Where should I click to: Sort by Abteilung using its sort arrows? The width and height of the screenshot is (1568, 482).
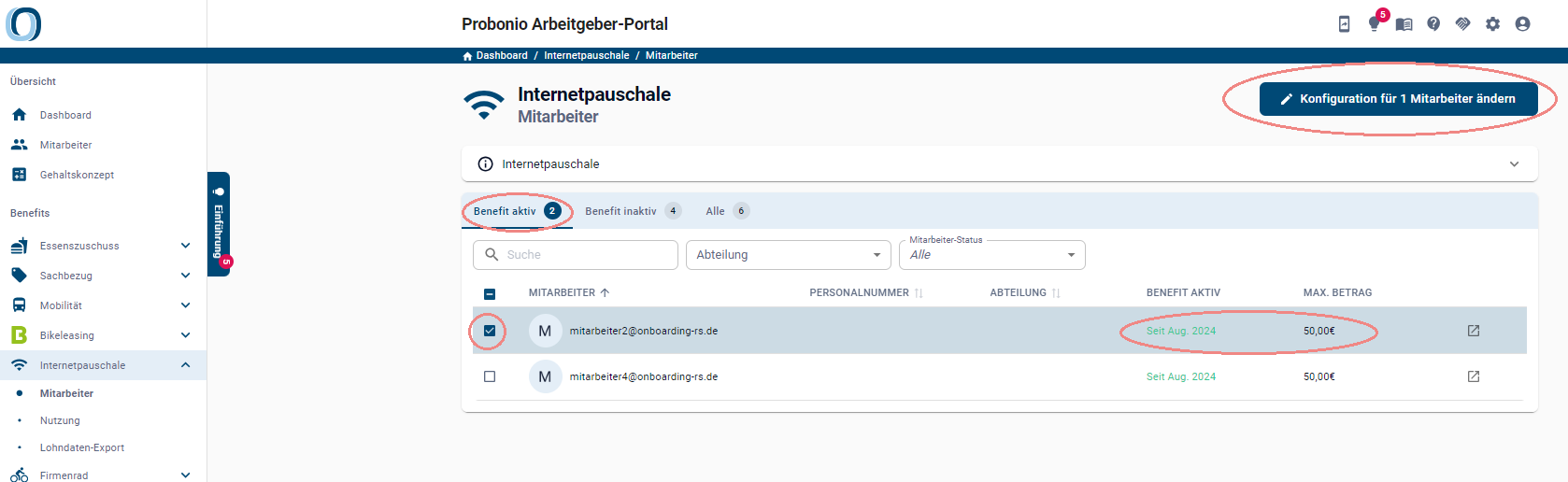tap(1056, 293)
